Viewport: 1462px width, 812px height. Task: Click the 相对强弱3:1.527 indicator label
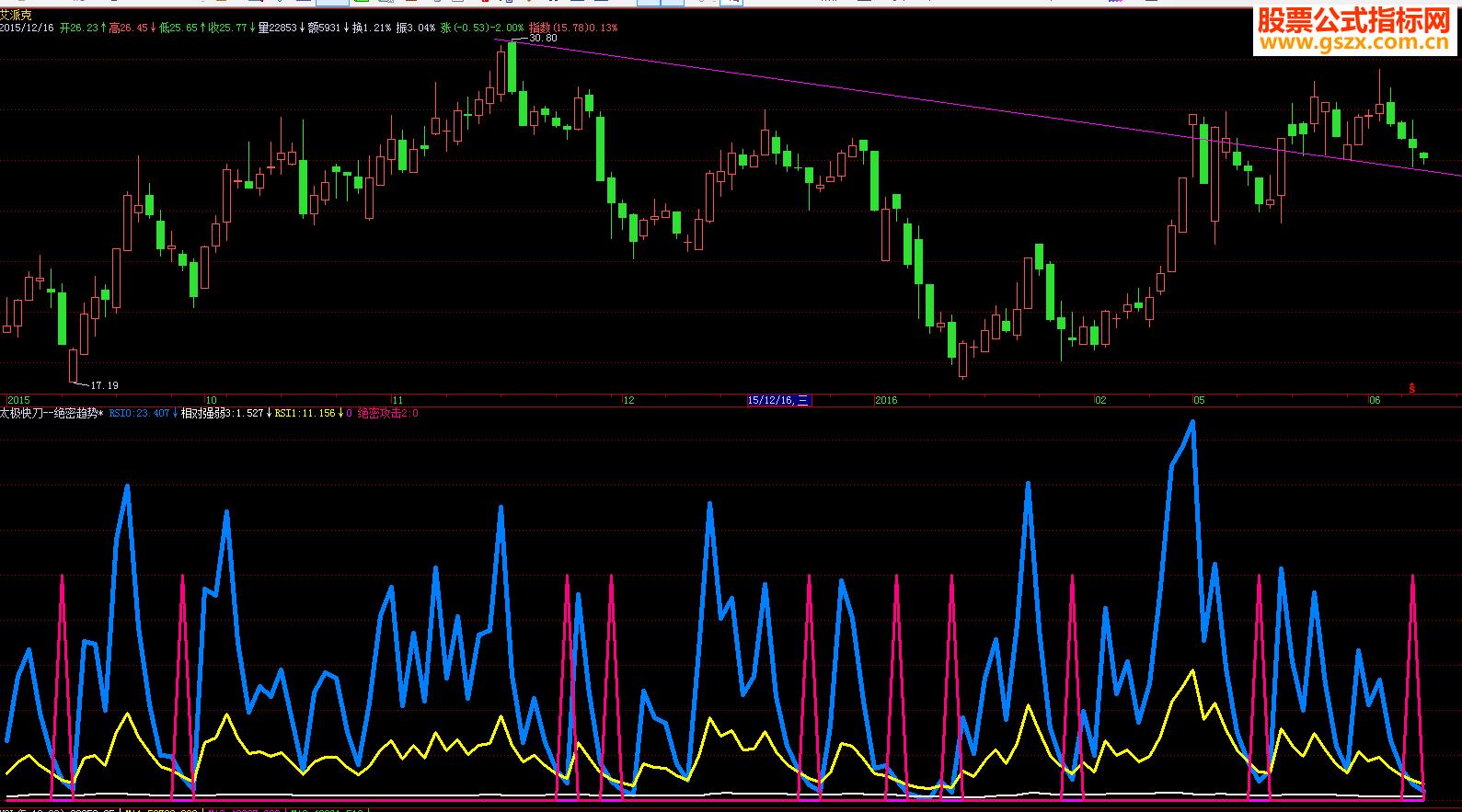pyautogui.click(x=222, y=414)
